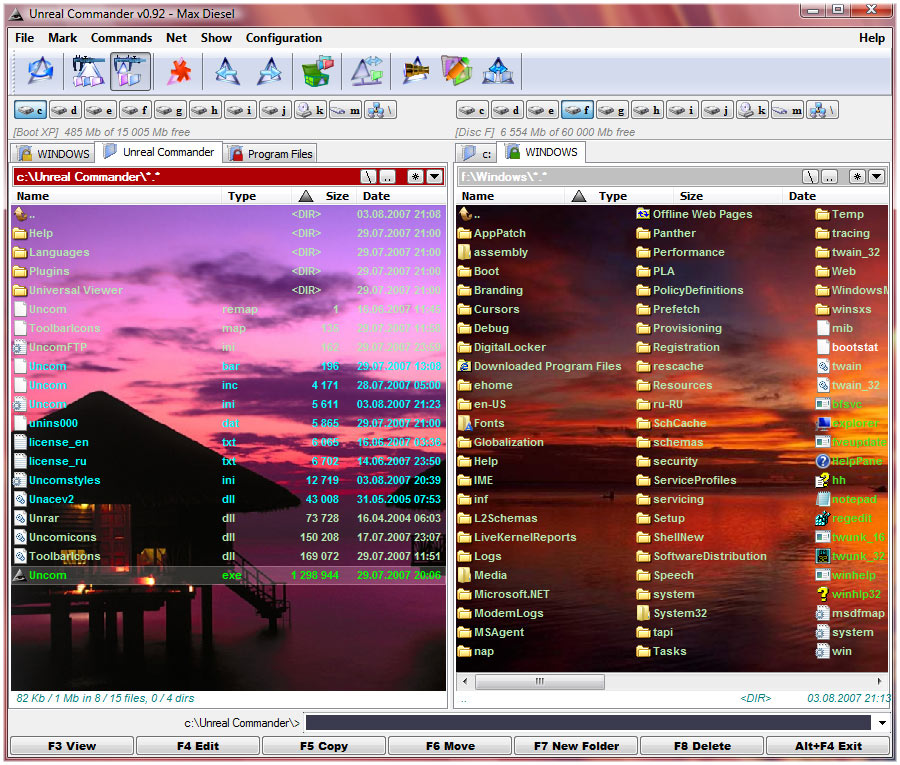
Task: Select drive g in left drive bar
Action: click(x=170, y=110)
